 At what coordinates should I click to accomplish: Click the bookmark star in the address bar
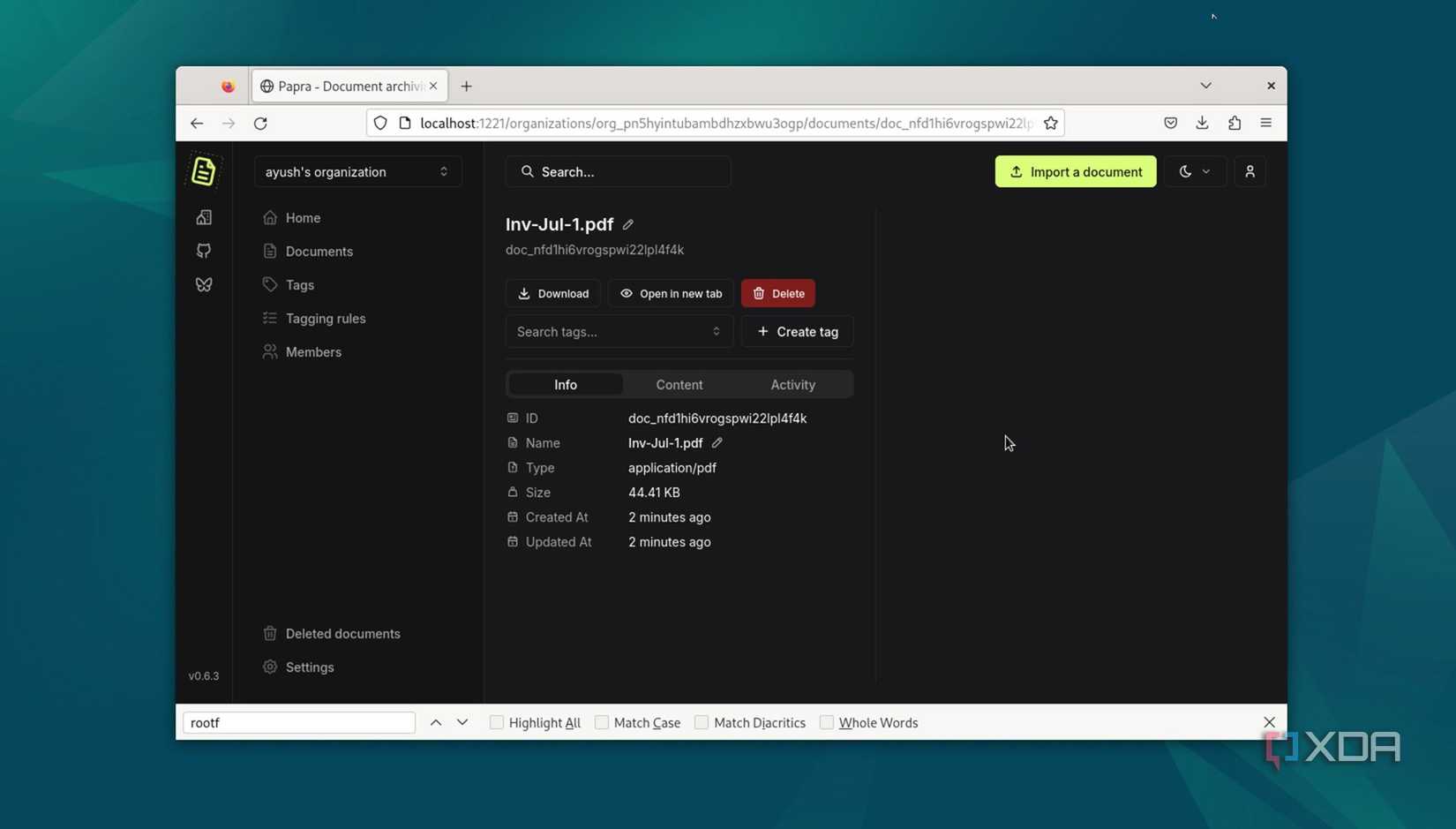(1050, 123)
